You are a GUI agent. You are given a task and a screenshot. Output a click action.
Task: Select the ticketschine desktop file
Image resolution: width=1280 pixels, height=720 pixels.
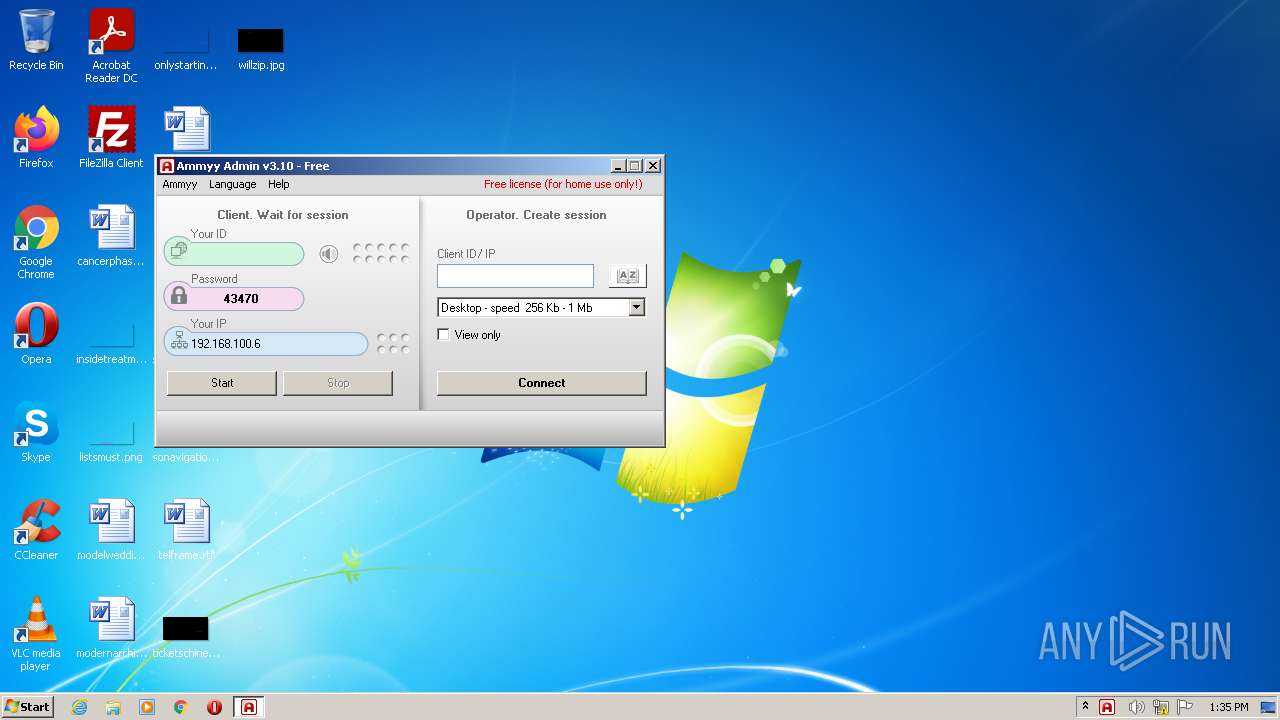[x=186, y=637]
